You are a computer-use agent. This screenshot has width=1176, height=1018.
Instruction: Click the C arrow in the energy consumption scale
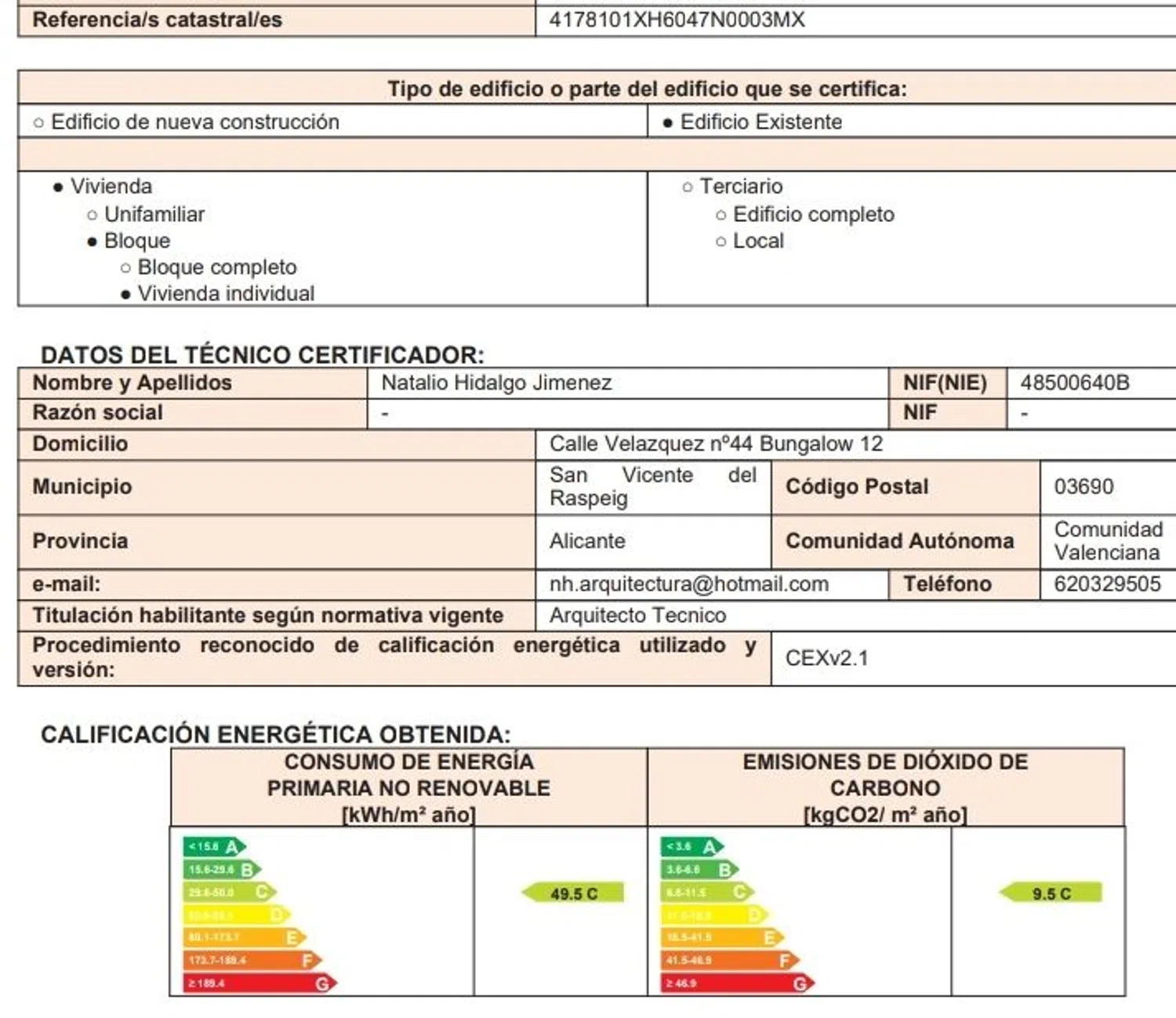[230, 893]
